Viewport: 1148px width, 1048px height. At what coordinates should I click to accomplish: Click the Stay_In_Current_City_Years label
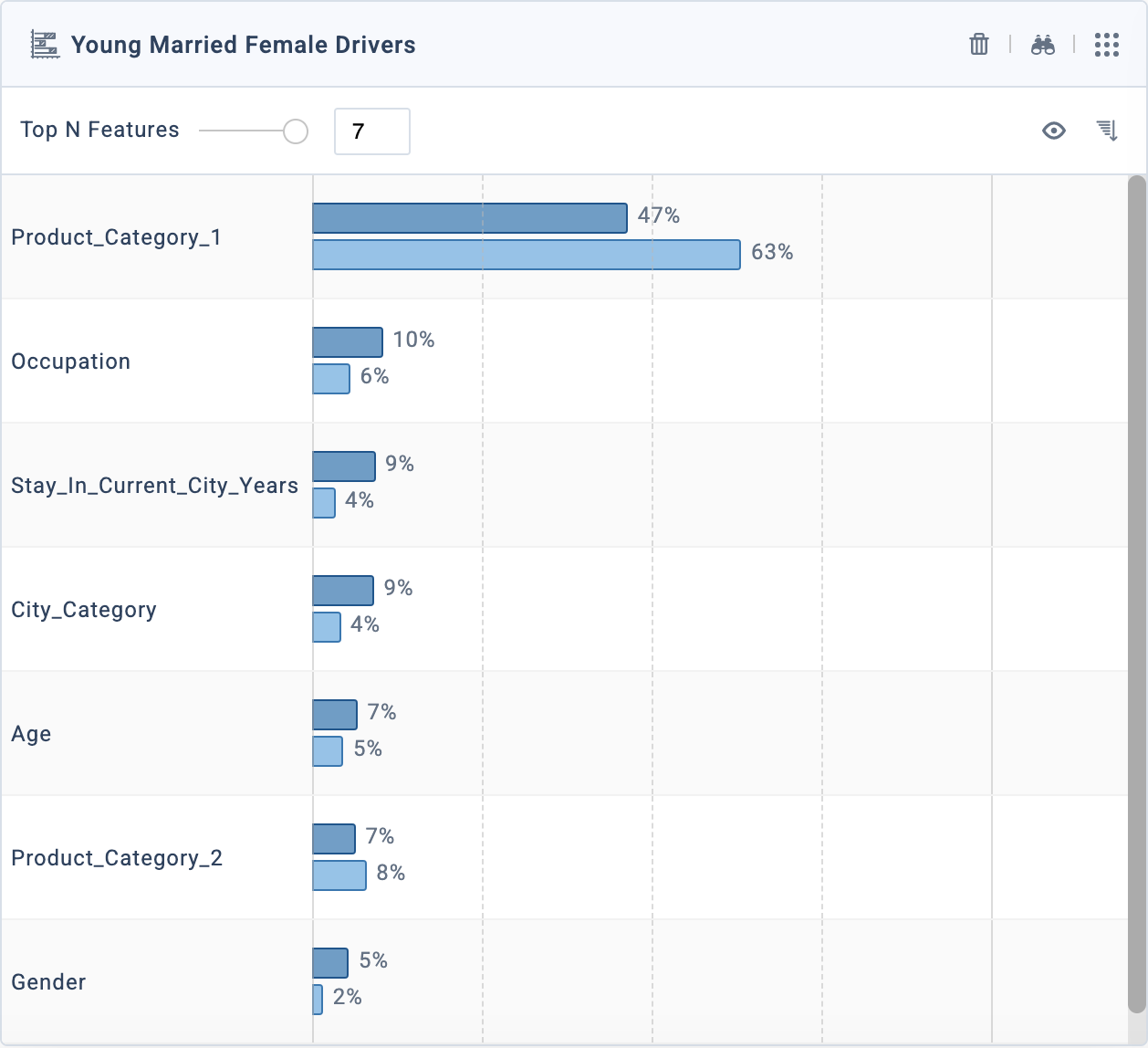154,486
